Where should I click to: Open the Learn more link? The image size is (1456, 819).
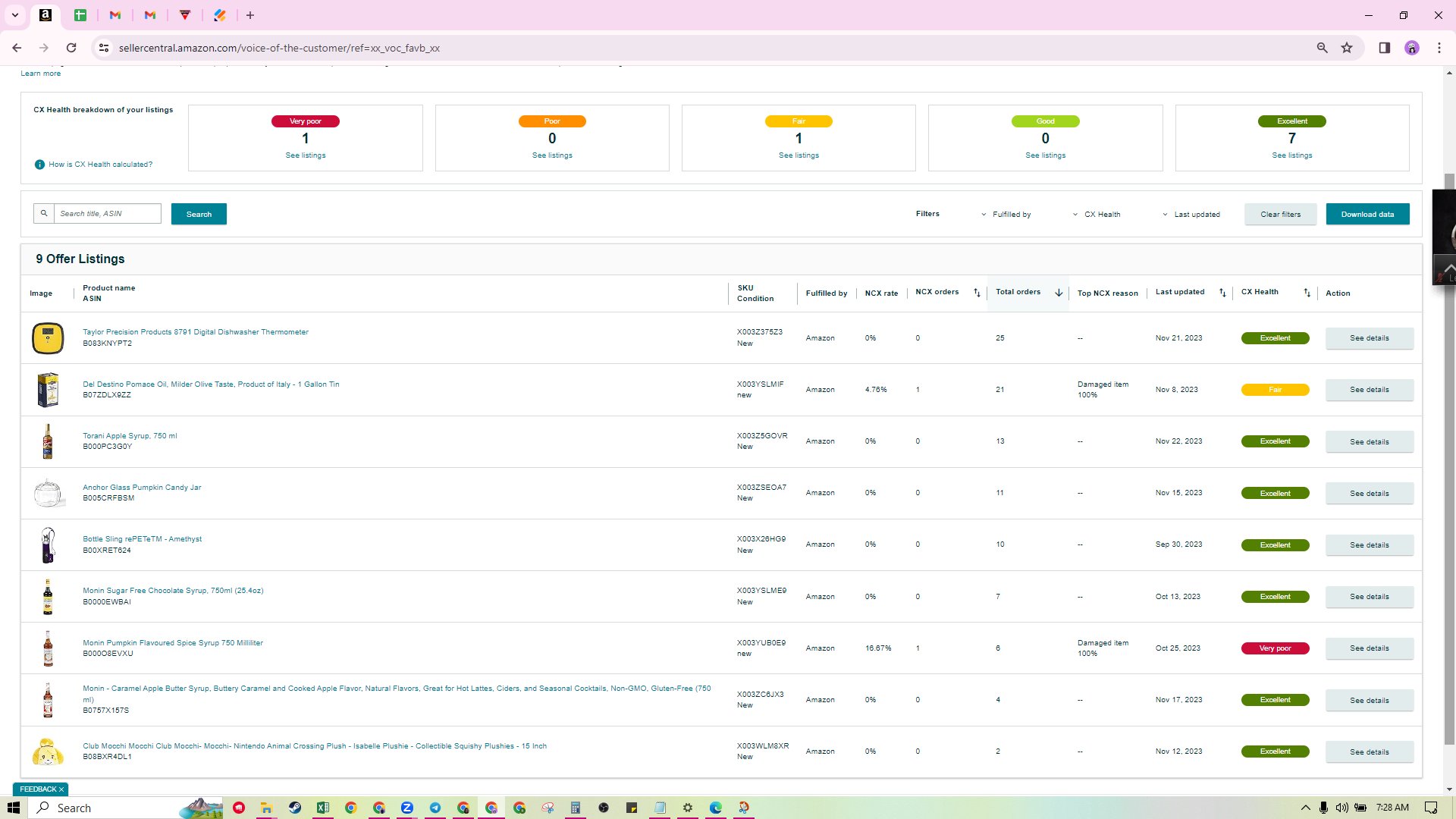pos(41,74)
